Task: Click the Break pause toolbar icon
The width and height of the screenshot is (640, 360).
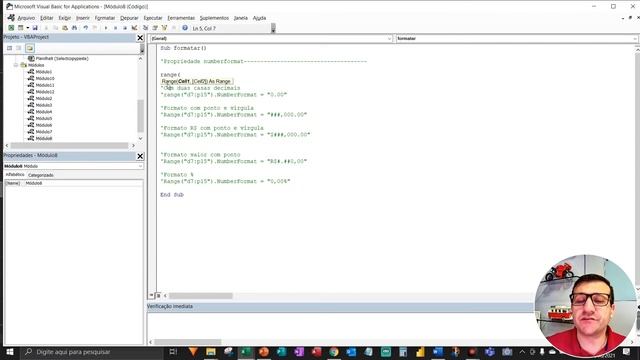Action: coord(116,28)
